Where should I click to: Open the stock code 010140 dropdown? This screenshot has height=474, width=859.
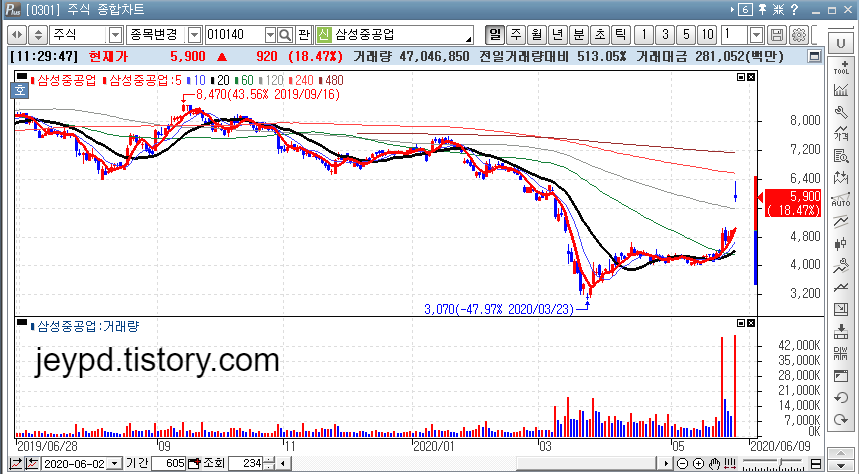tap(271, 35)
